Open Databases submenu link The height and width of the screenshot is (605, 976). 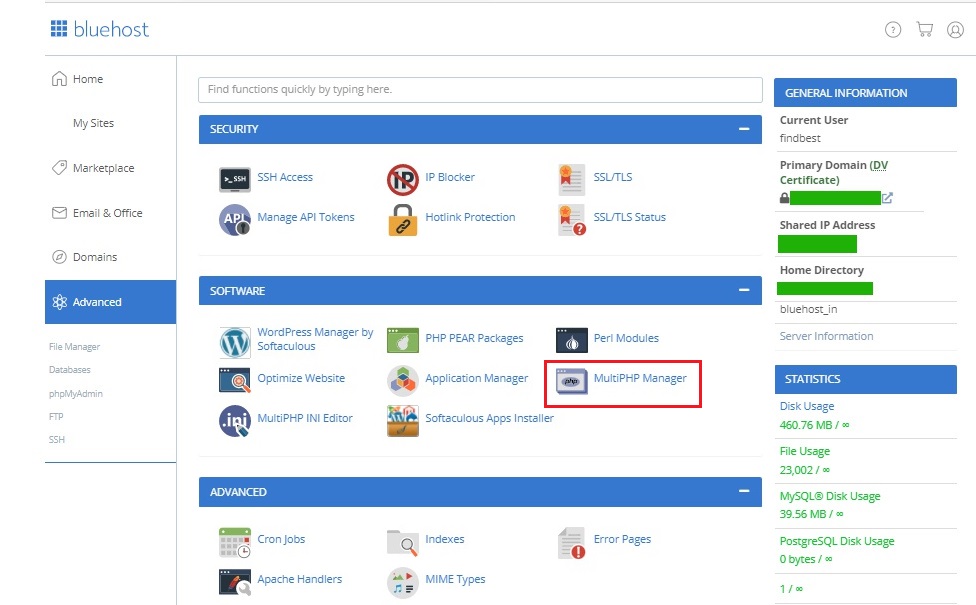70,370
